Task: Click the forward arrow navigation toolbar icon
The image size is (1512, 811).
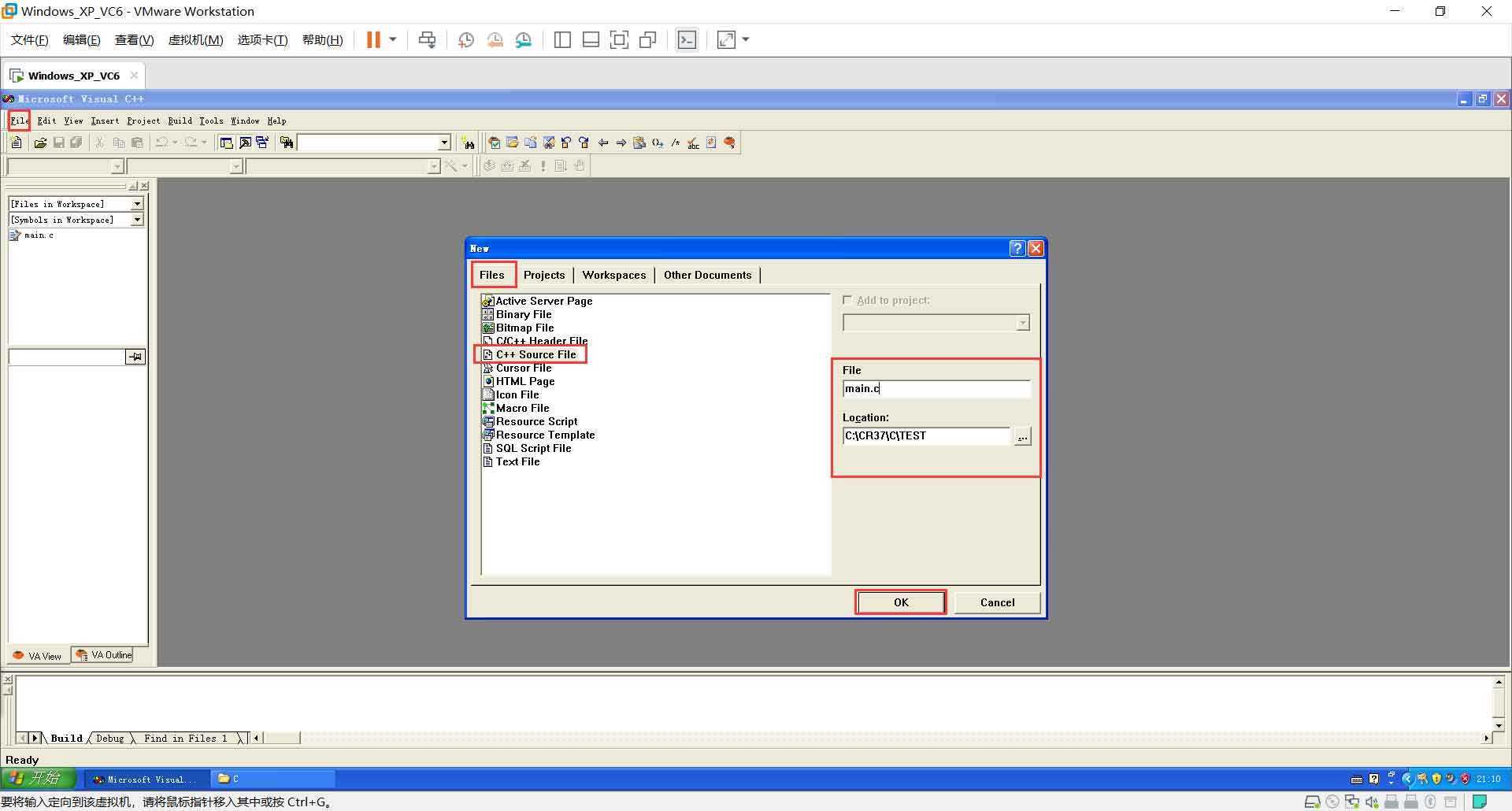Action: pyautogui.click(x=621, y=143)
